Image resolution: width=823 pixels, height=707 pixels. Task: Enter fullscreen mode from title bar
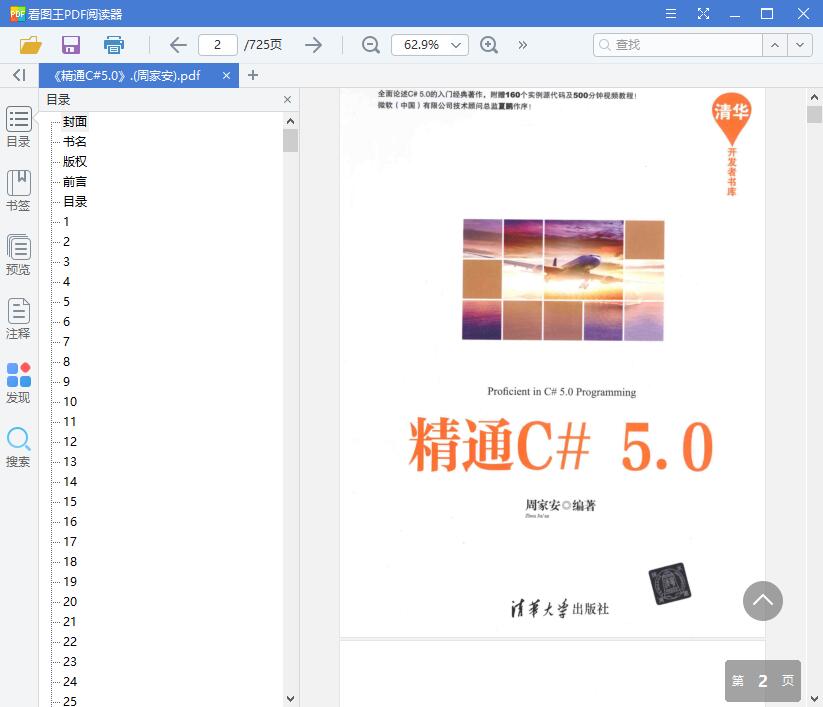(x=703, y=14)
